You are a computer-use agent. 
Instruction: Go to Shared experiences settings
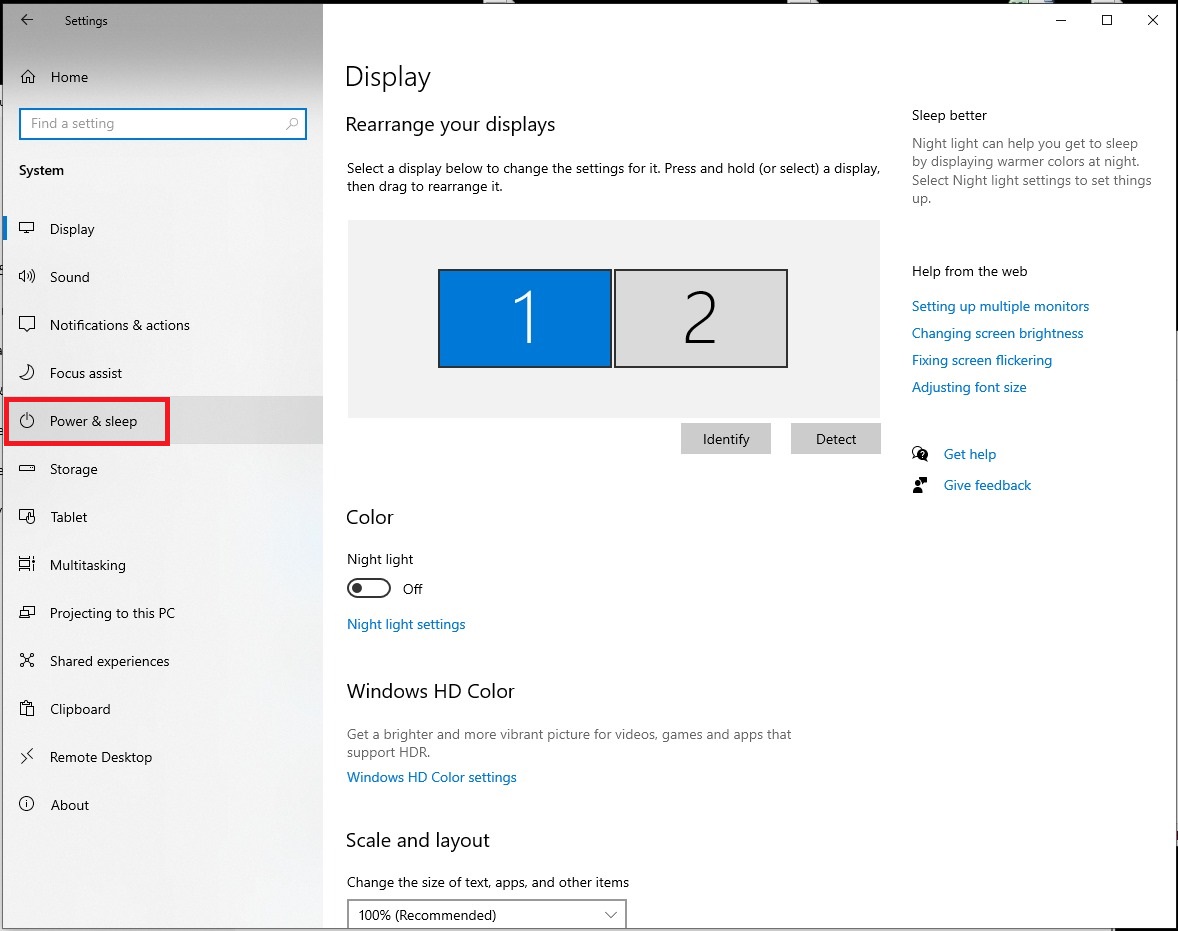(x=162, y=661)
